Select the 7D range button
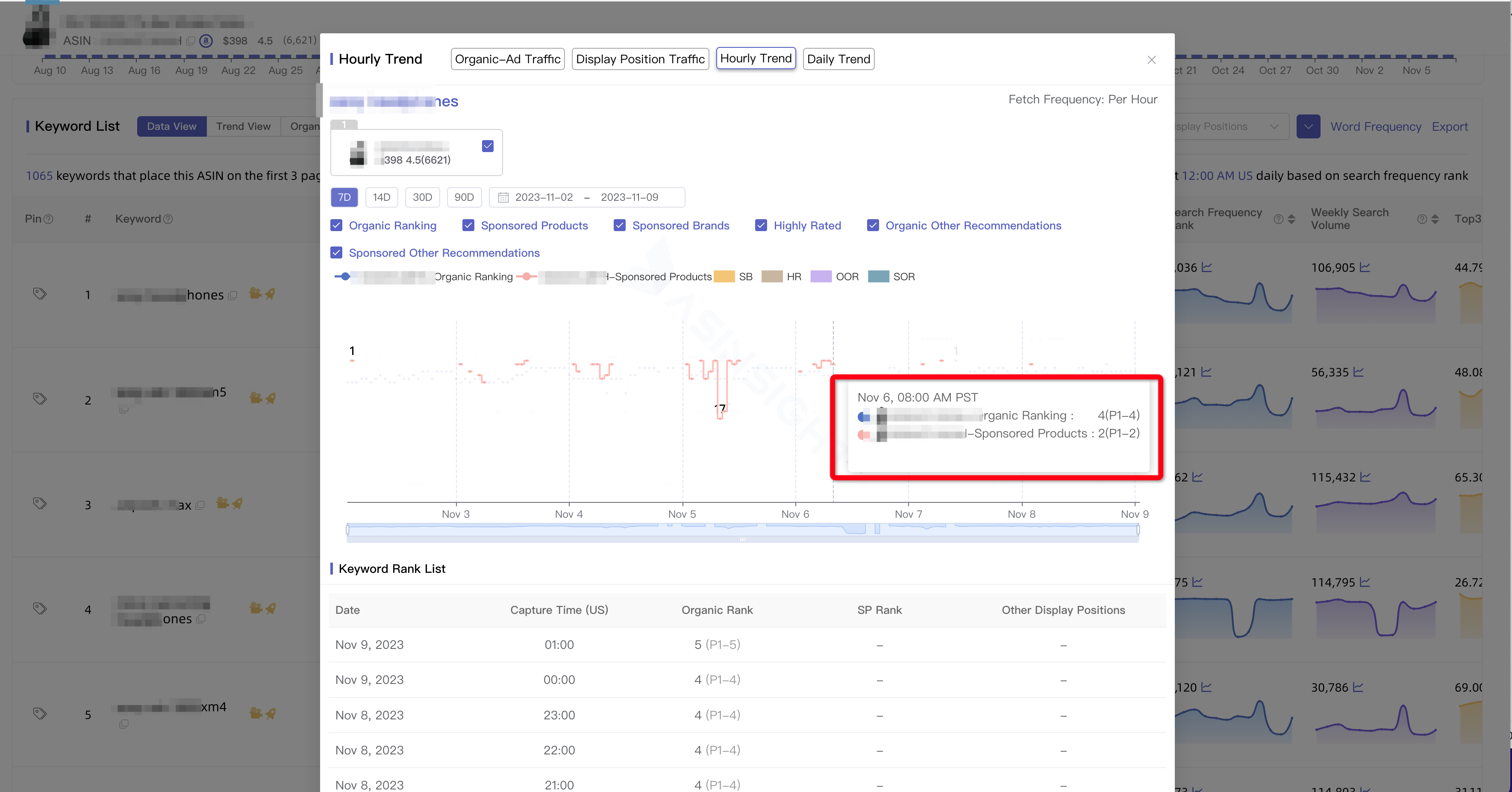The height and width of the screenshot is (792, 1512). click(x=344, y=197)
